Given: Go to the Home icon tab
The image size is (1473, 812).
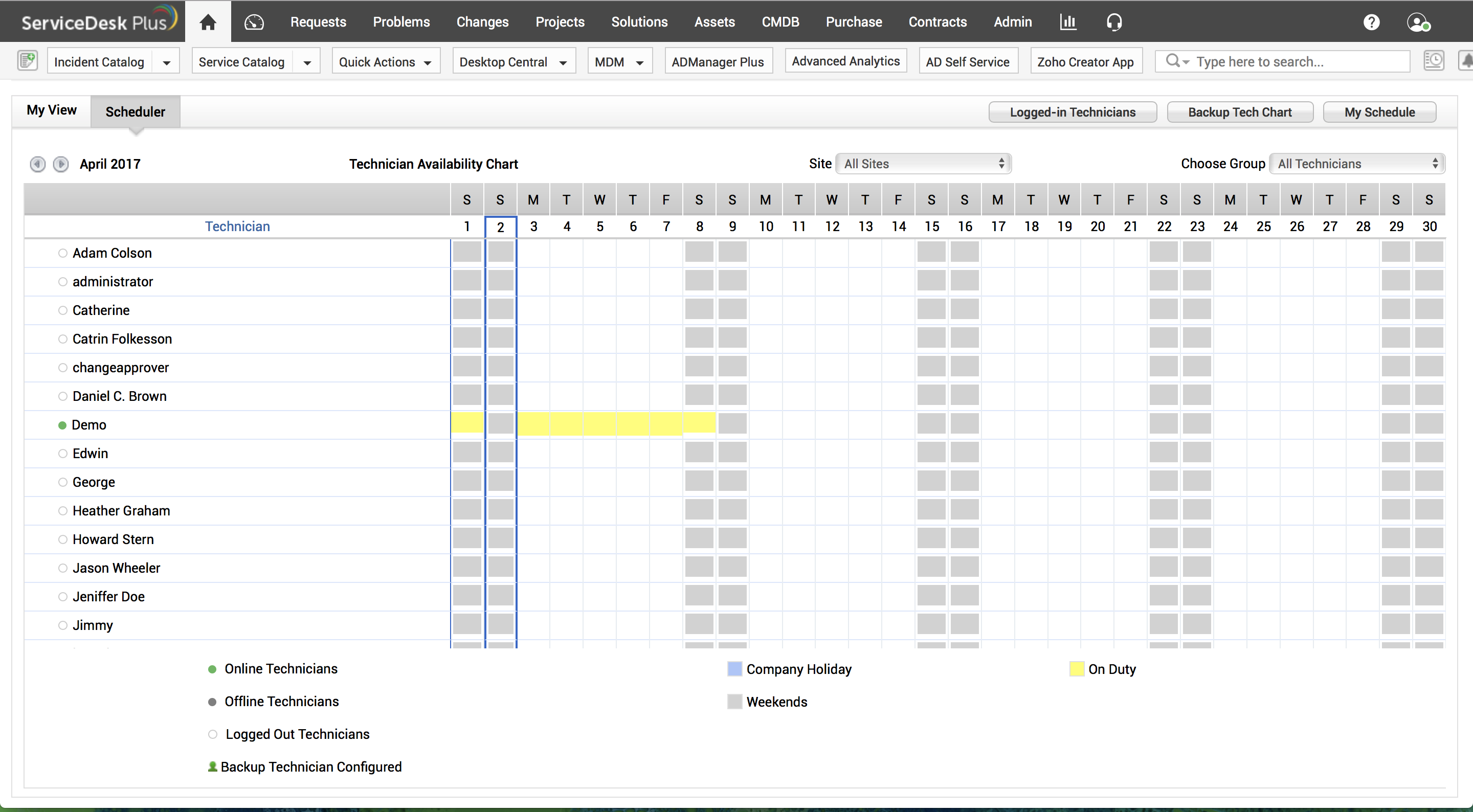Looking at the screenshot, I should [x=208, y=21].
